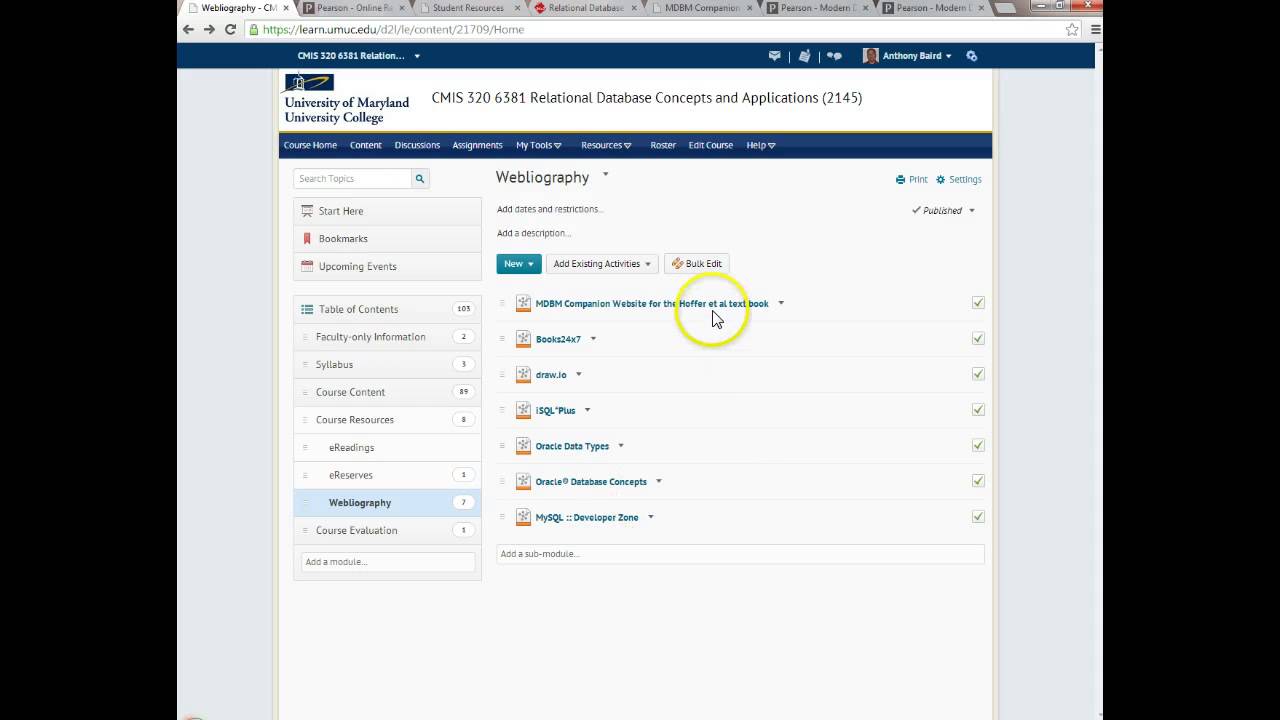Click the Table of Contents list icon
This screenshot has width=1280, height=720.
(307, 309)
